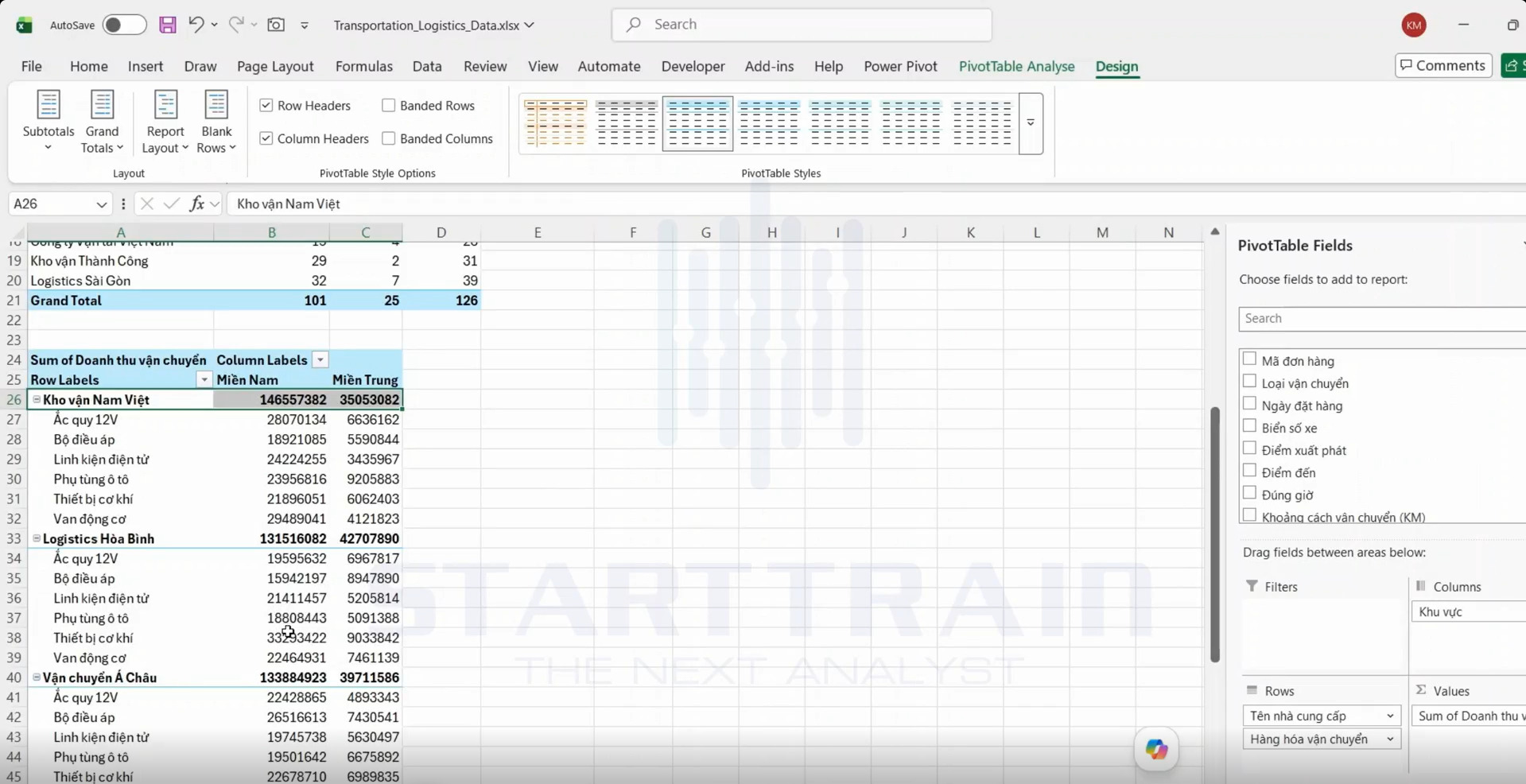Click the Comments button
Viewport: 1526px width, 784px height.
[1443, 65]
